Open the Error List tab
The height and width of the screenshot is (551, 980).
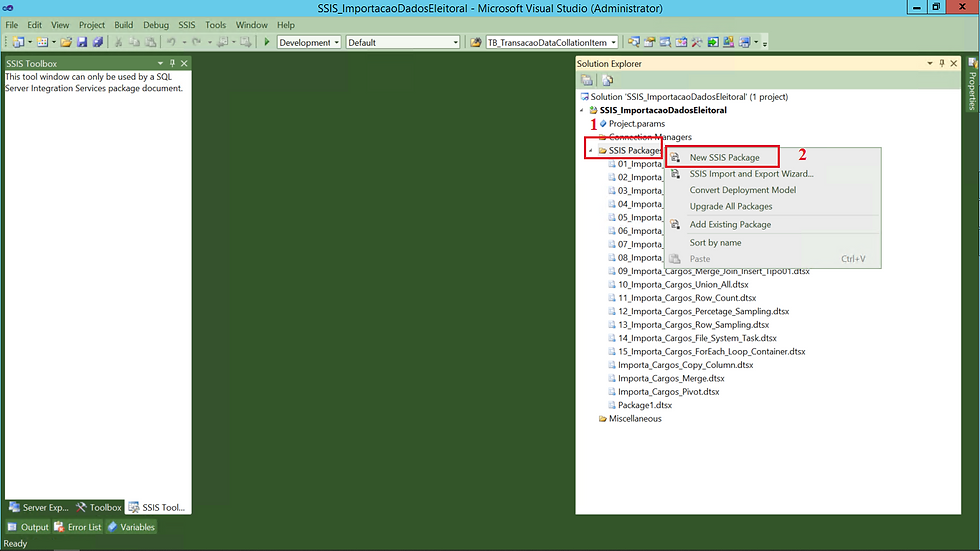click(78, 527)
